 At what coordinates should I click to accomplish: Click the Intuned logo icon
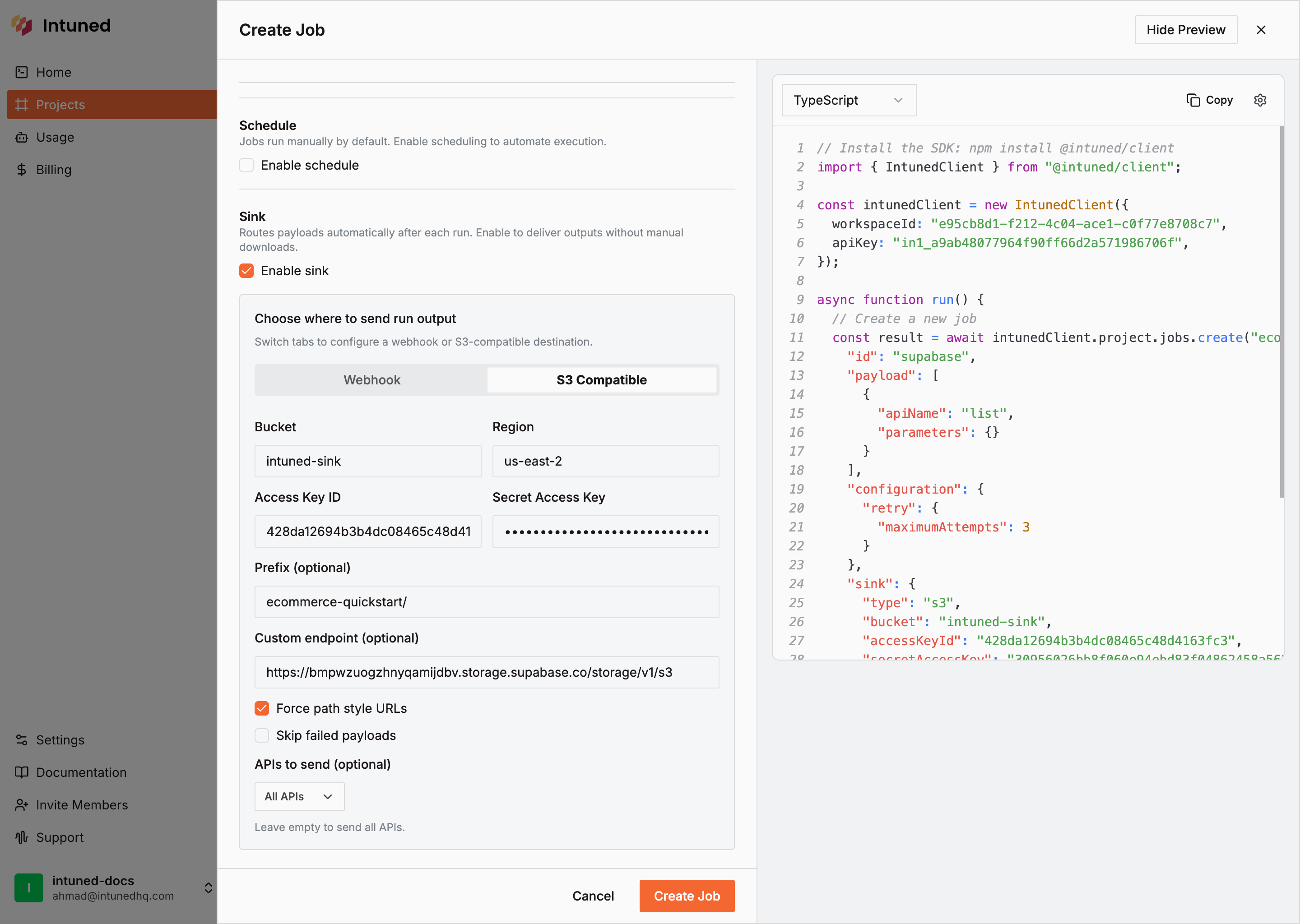click(22, 25)
